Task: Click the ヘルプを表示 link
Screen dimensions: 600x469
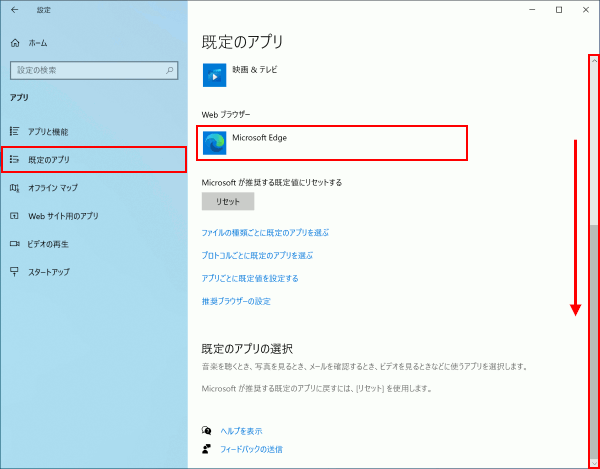Action: point(241,431)
